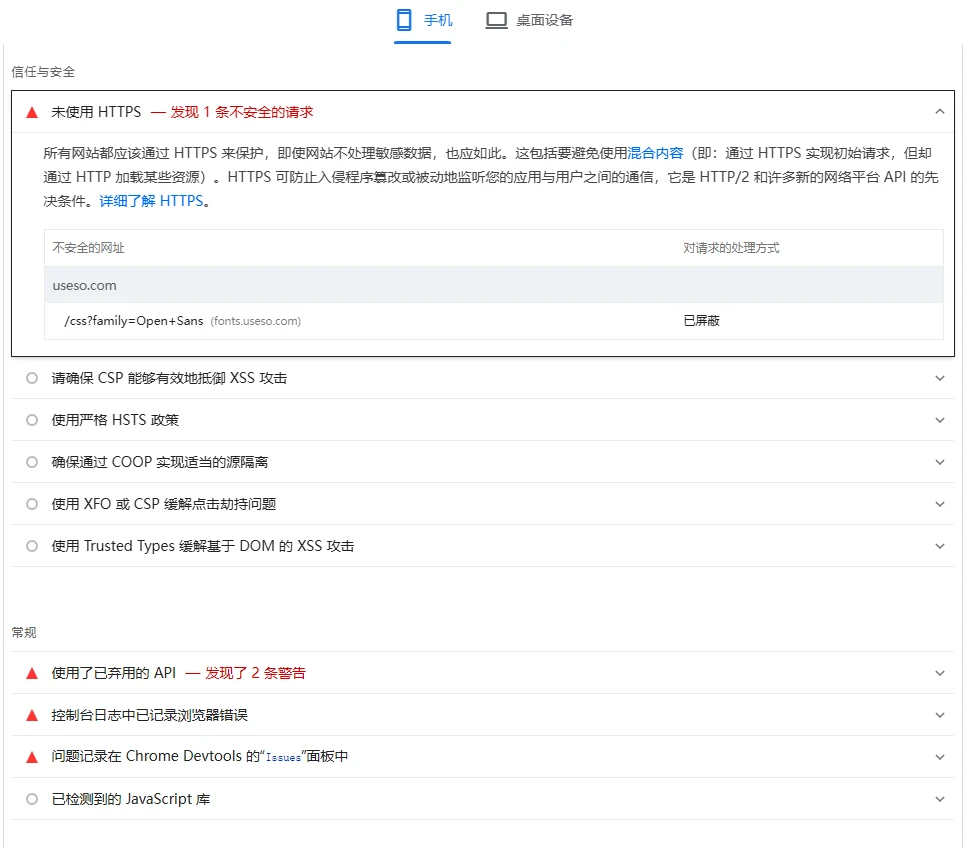Click red warning triangle beside 未使用 HTTPS
Screen dimensions: 968x848
[x=32, y=112]
